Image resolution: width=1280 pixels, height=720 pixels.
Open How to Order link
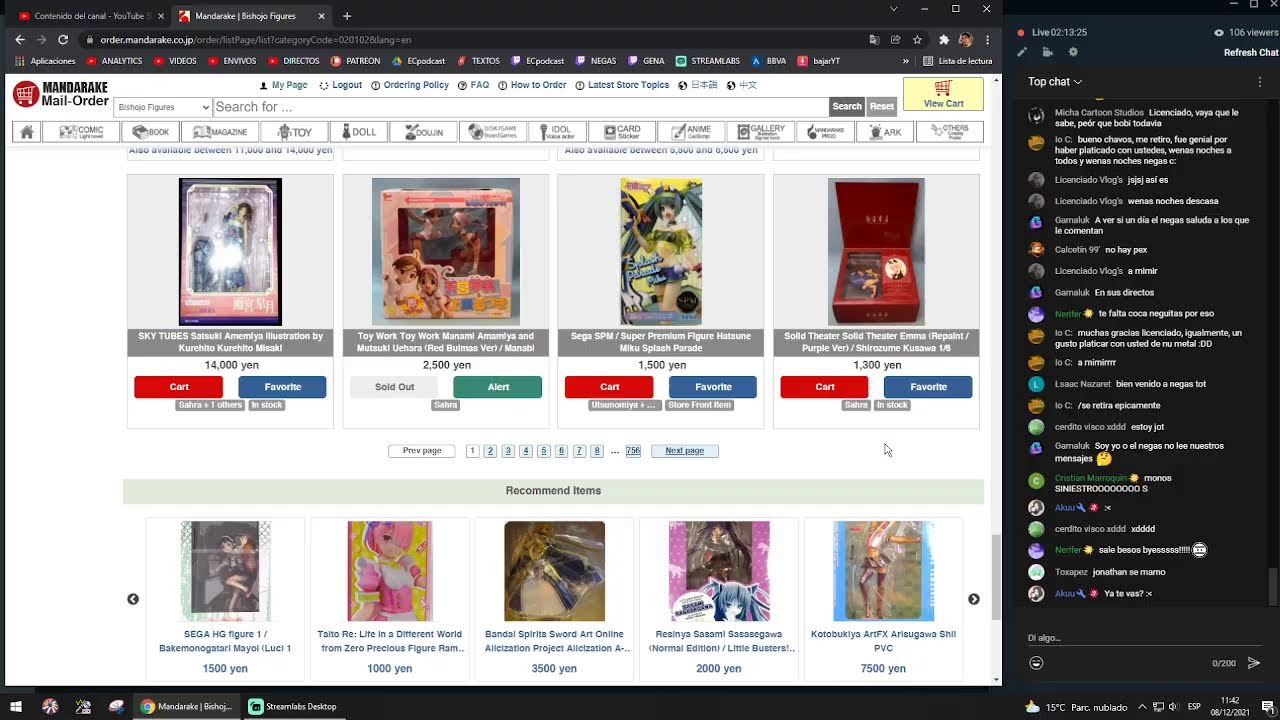[x=533, y=85]
